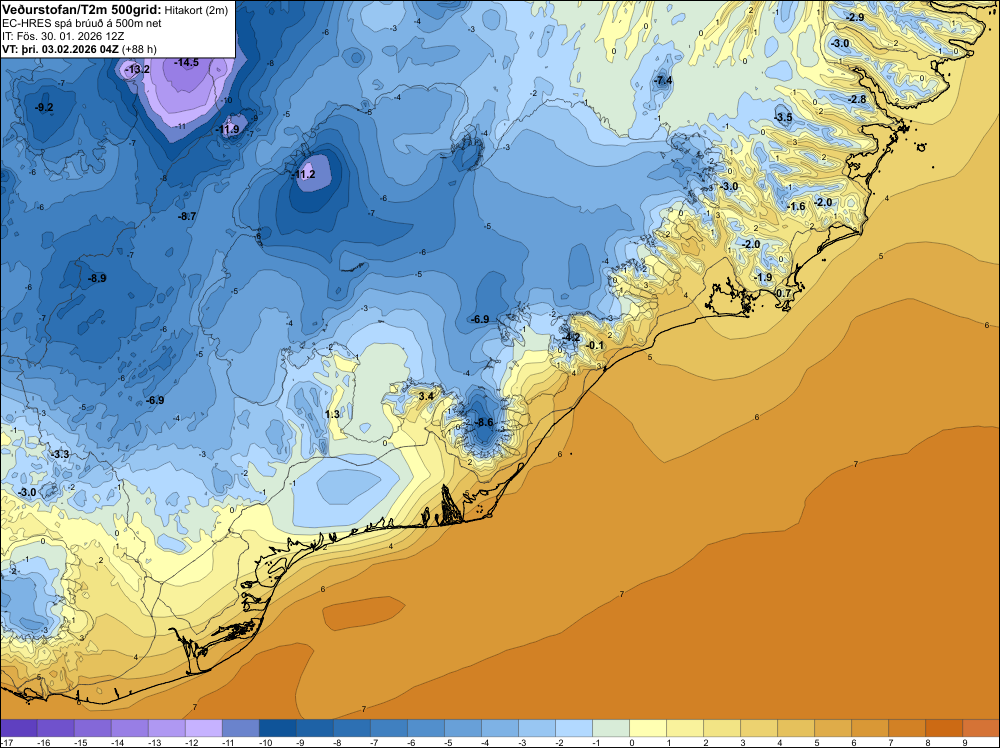The height and width of the screenshot is (748, 1000).
Task: Click the 3.4 temperature label
Action: (x=425, y=397)
